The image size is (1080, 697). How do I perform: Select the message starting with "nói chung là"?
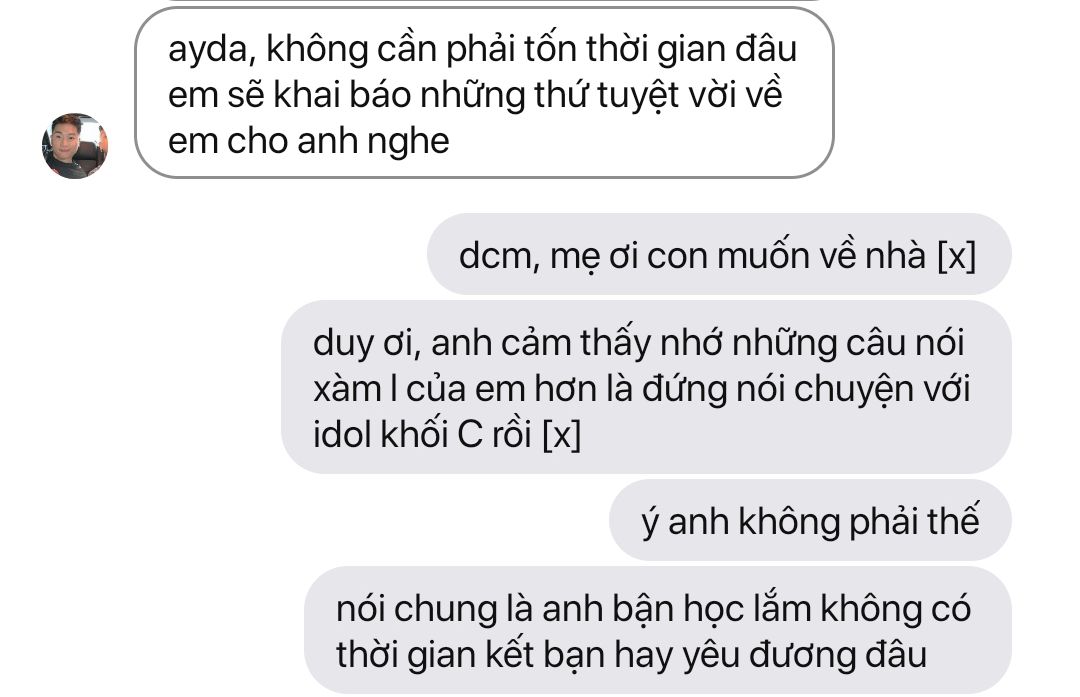point(657,630)
